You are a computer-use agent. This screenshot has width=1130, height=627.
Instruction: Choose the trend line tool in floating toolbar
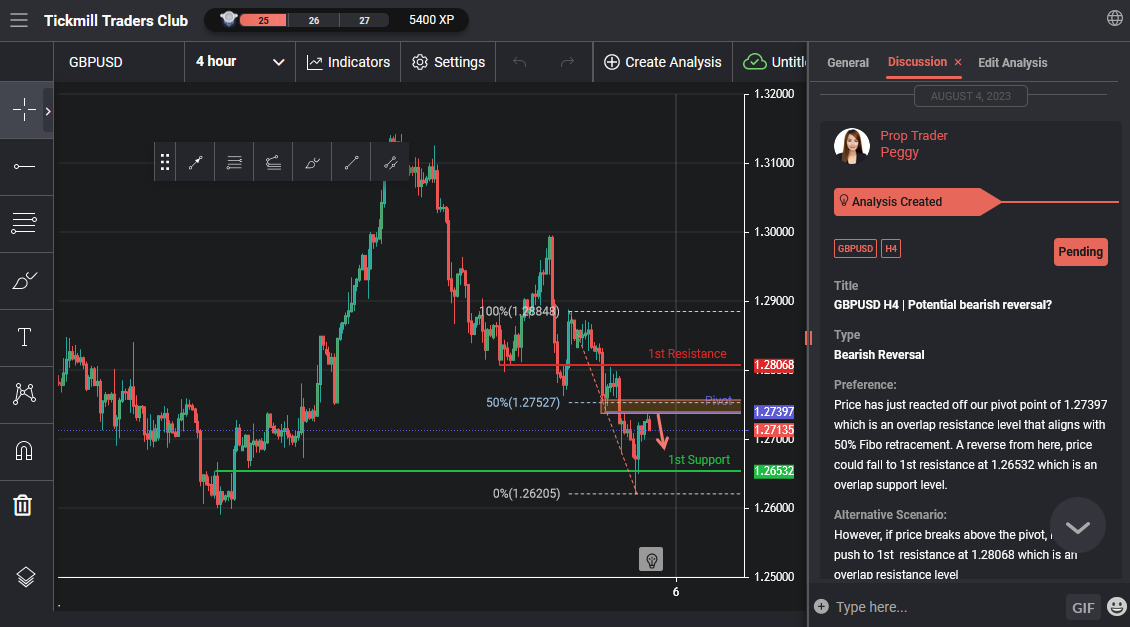(351, 162)
